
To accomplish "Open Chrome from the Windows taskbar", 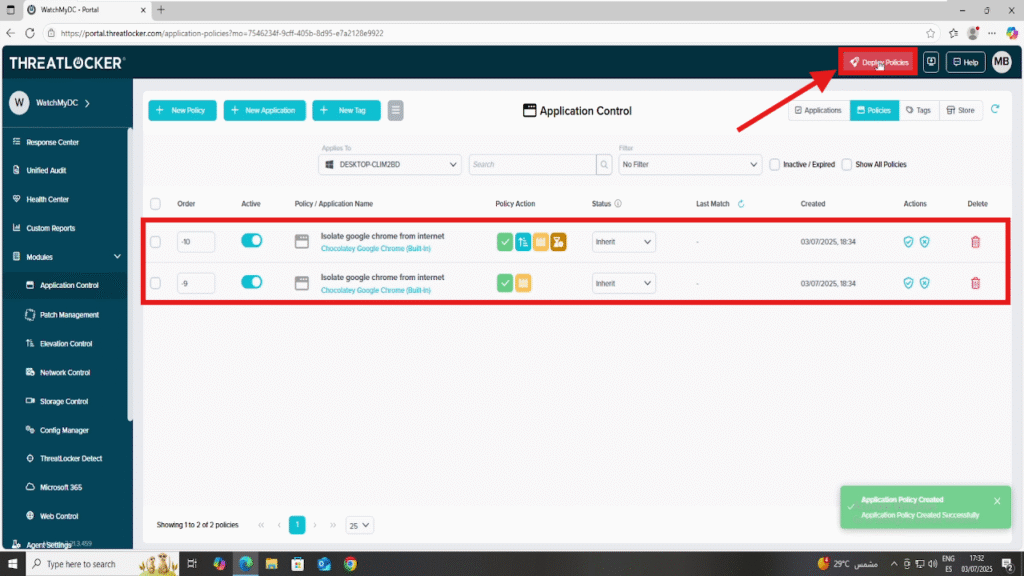I will pyautogui.click(x=351, y=564).
